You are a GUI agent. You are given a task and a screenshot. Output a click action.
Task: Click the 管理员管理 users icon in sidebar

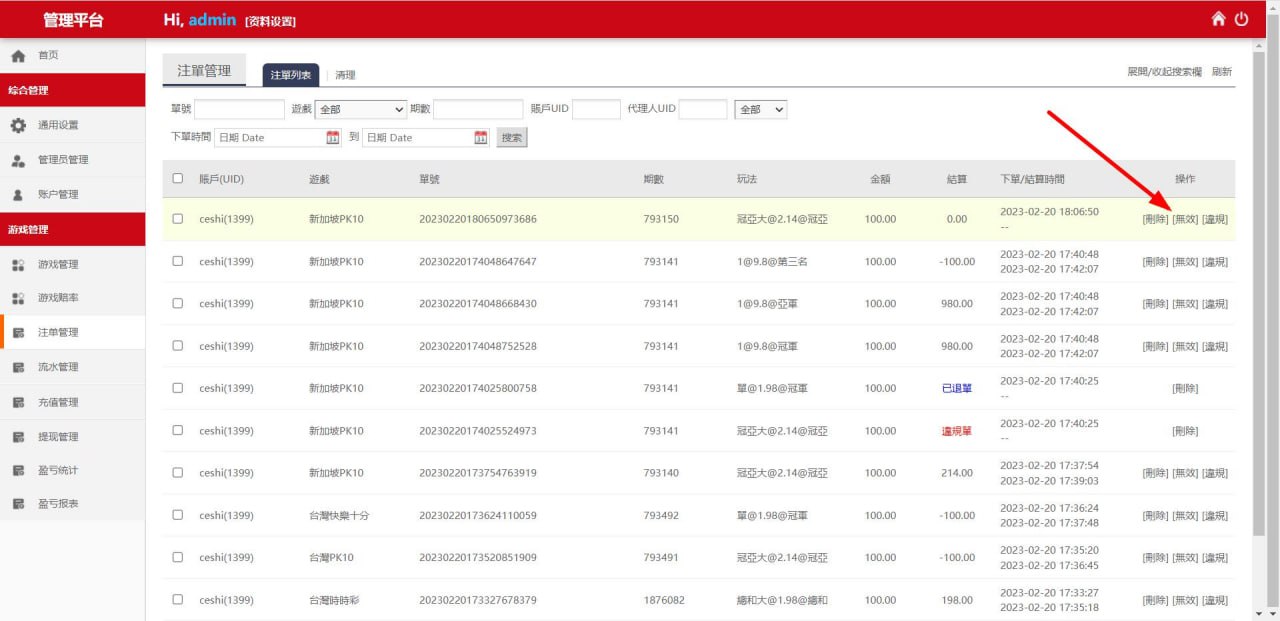18,160
